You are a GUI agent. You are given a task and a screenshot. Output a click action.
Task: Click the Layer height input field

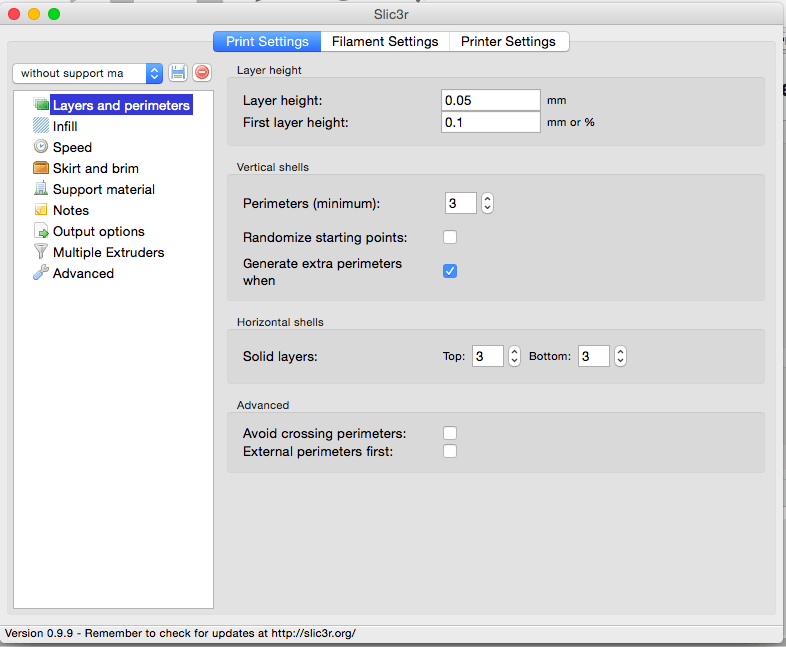coord(491,100)
